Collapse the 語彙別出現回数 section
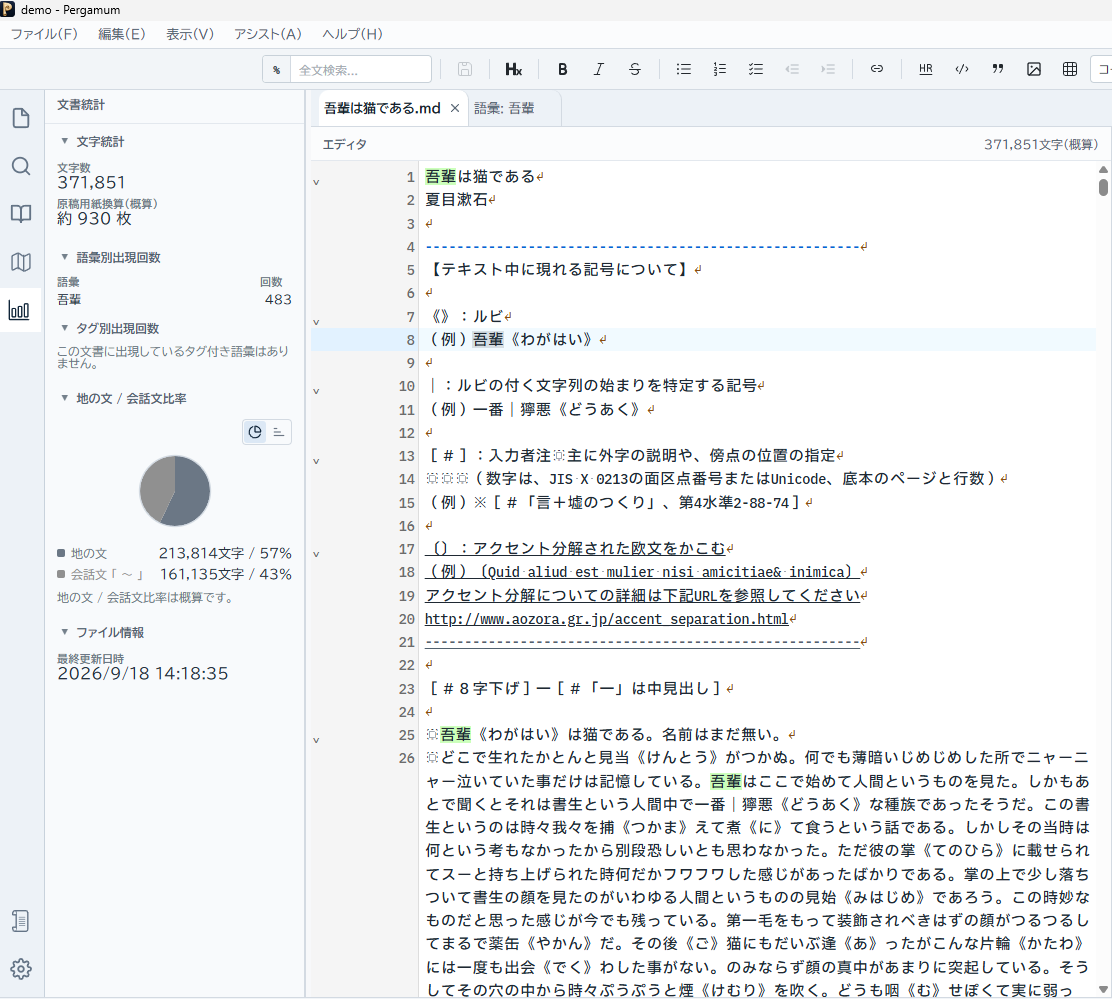 [x=65, y=257]
